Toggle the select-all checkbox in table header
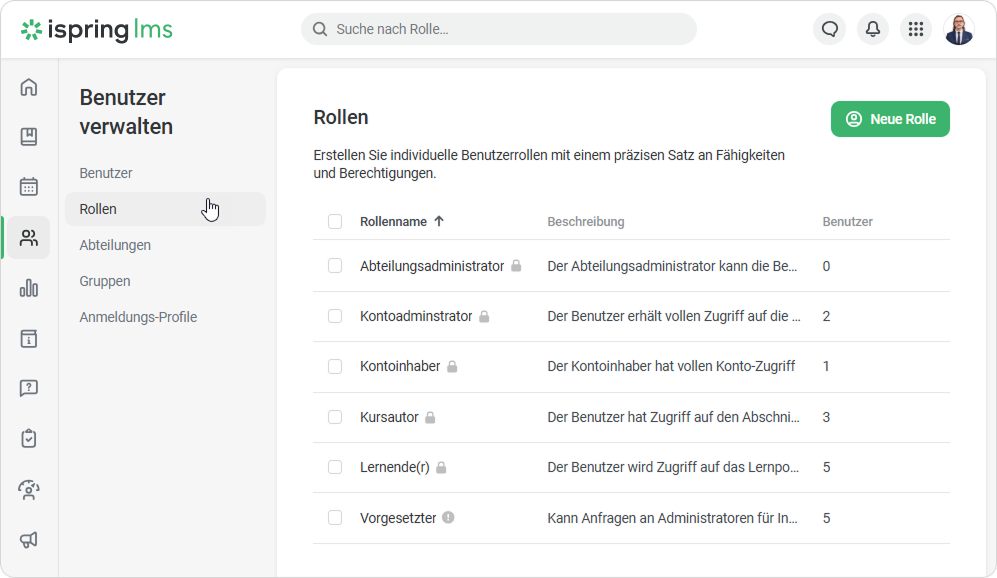The height and width of the screenshot is (578, 997). click(x=335, y=222)
